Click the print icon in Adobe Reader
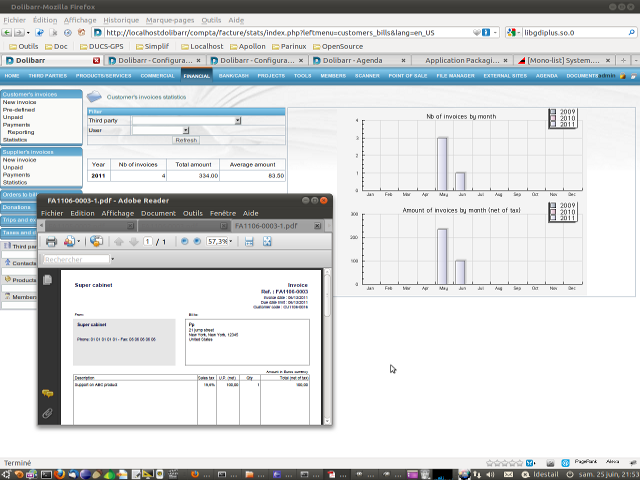Viewport: 640px width, 480px height. click(51, 242)
